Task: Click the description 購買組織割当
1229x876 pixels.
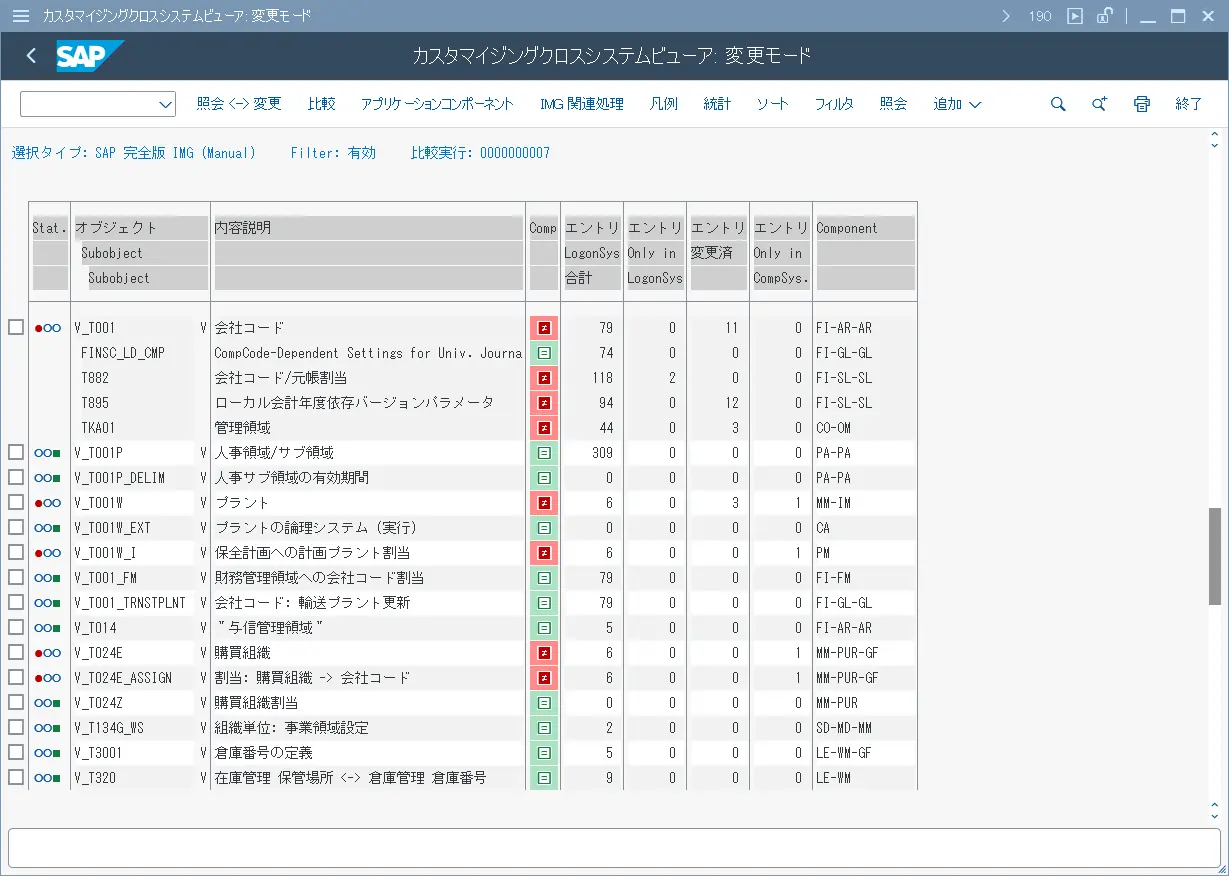Action: [256, 703]
